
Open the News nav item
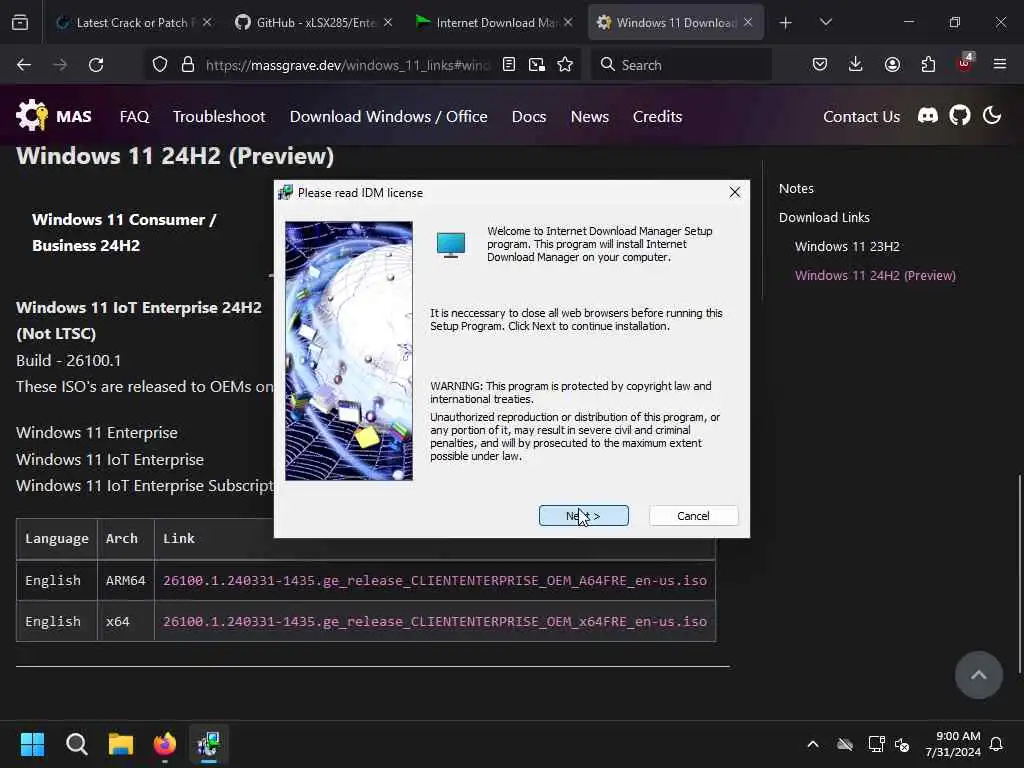[x=590, y=116]
